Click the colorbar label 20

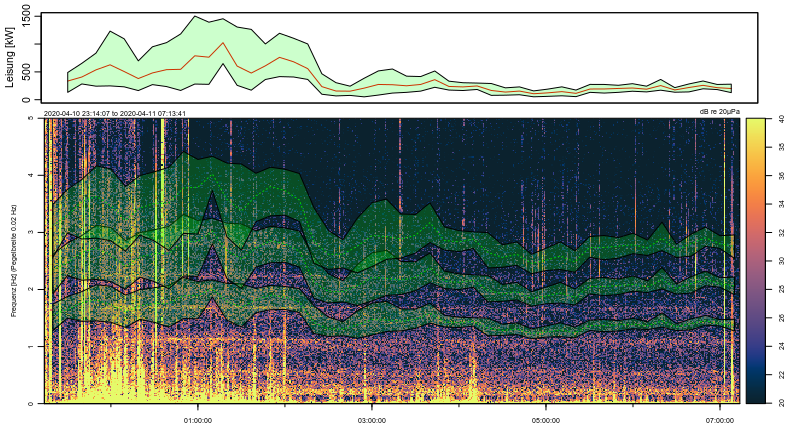782,403
